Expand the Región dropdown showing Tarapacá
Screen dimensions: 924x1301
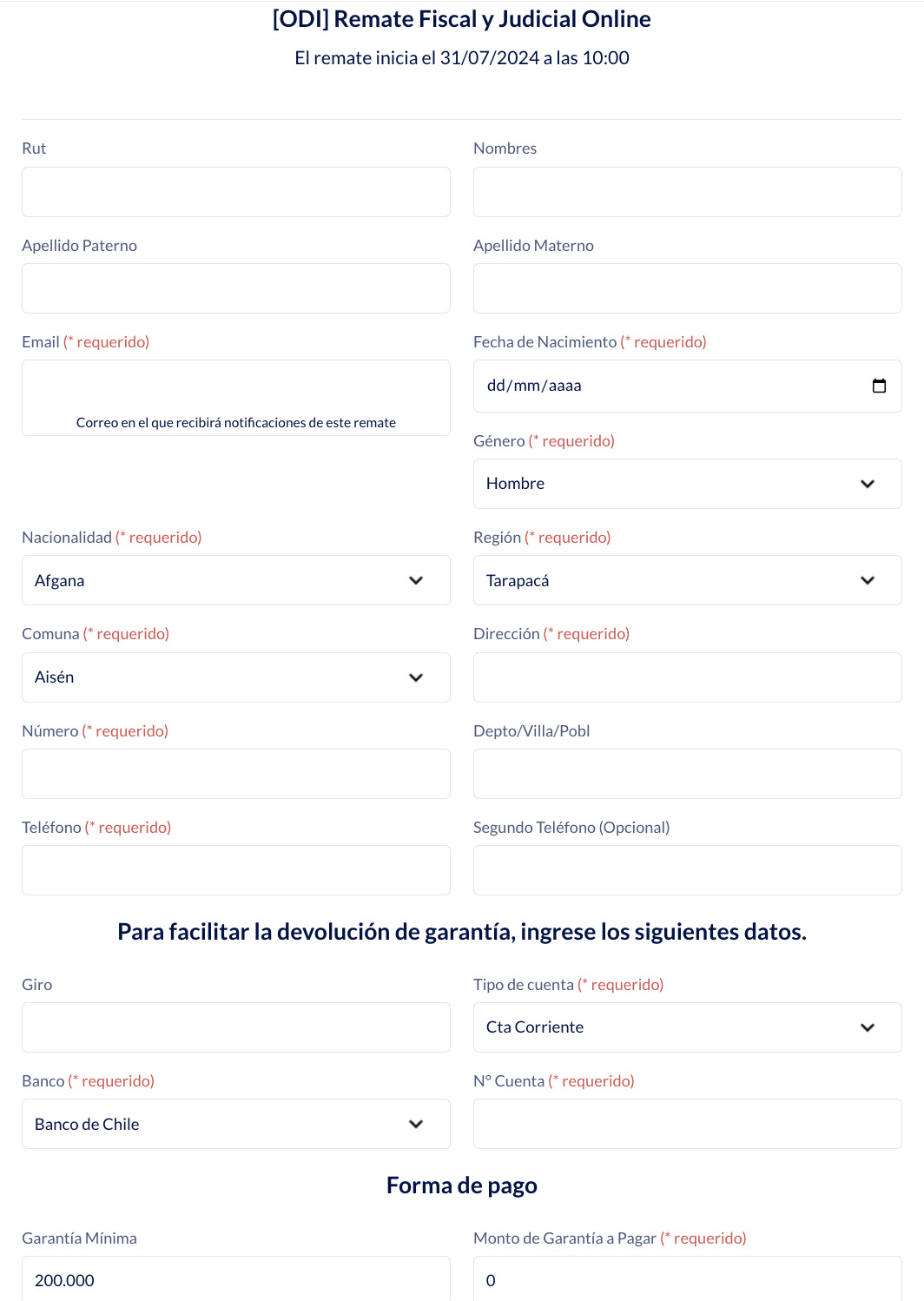coord(687,580)
